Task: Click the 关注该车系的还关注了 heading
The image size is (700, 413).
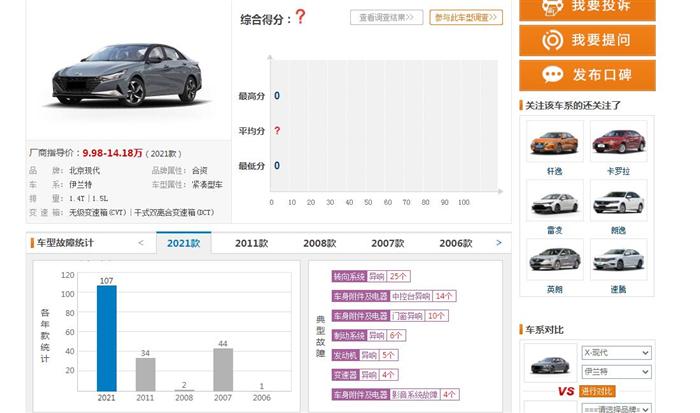Action: click(x=573, y=106)
